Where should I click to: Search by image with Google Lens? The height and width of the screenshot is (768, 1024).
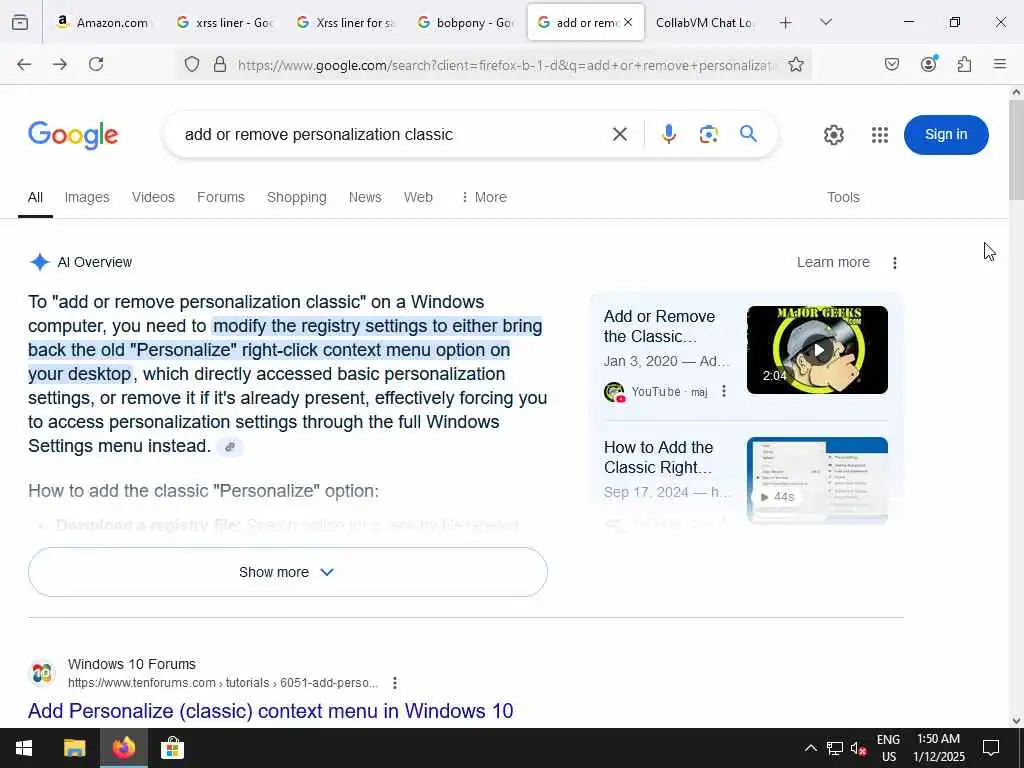coord(709,135)
